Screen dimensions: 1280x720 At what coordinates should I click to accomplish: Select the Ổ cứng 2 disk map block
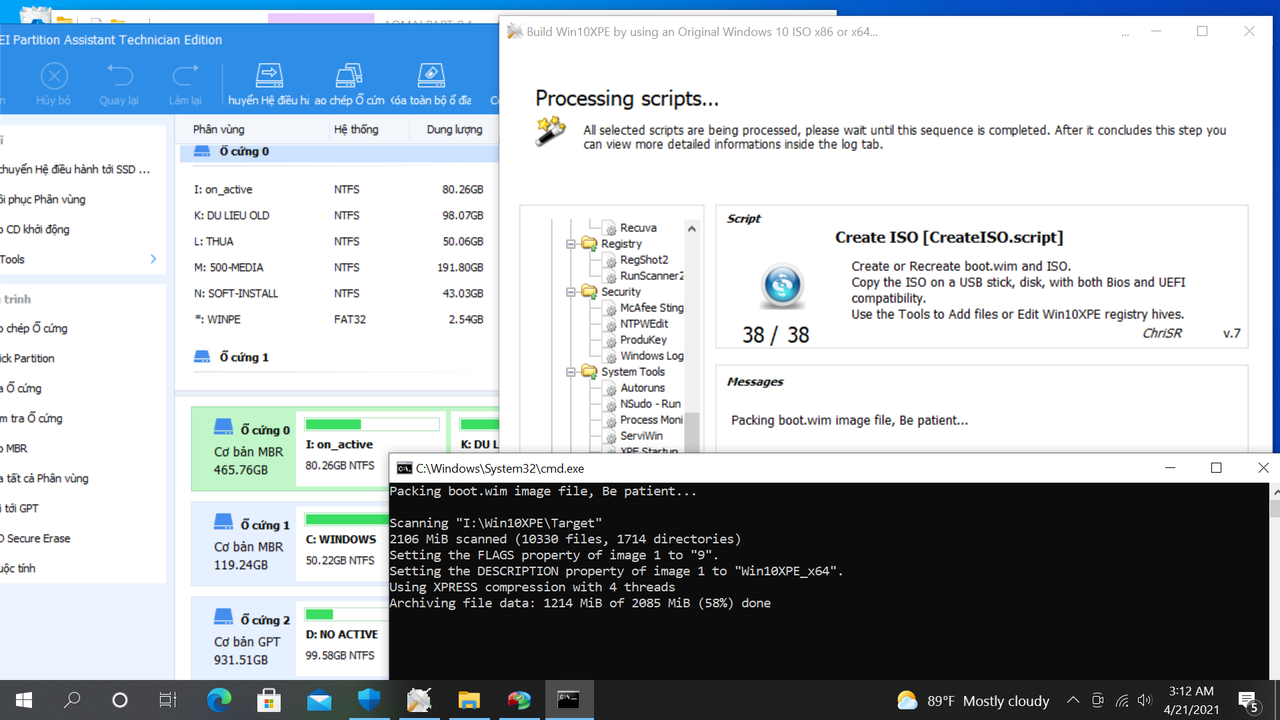click(x=241, y=639)
